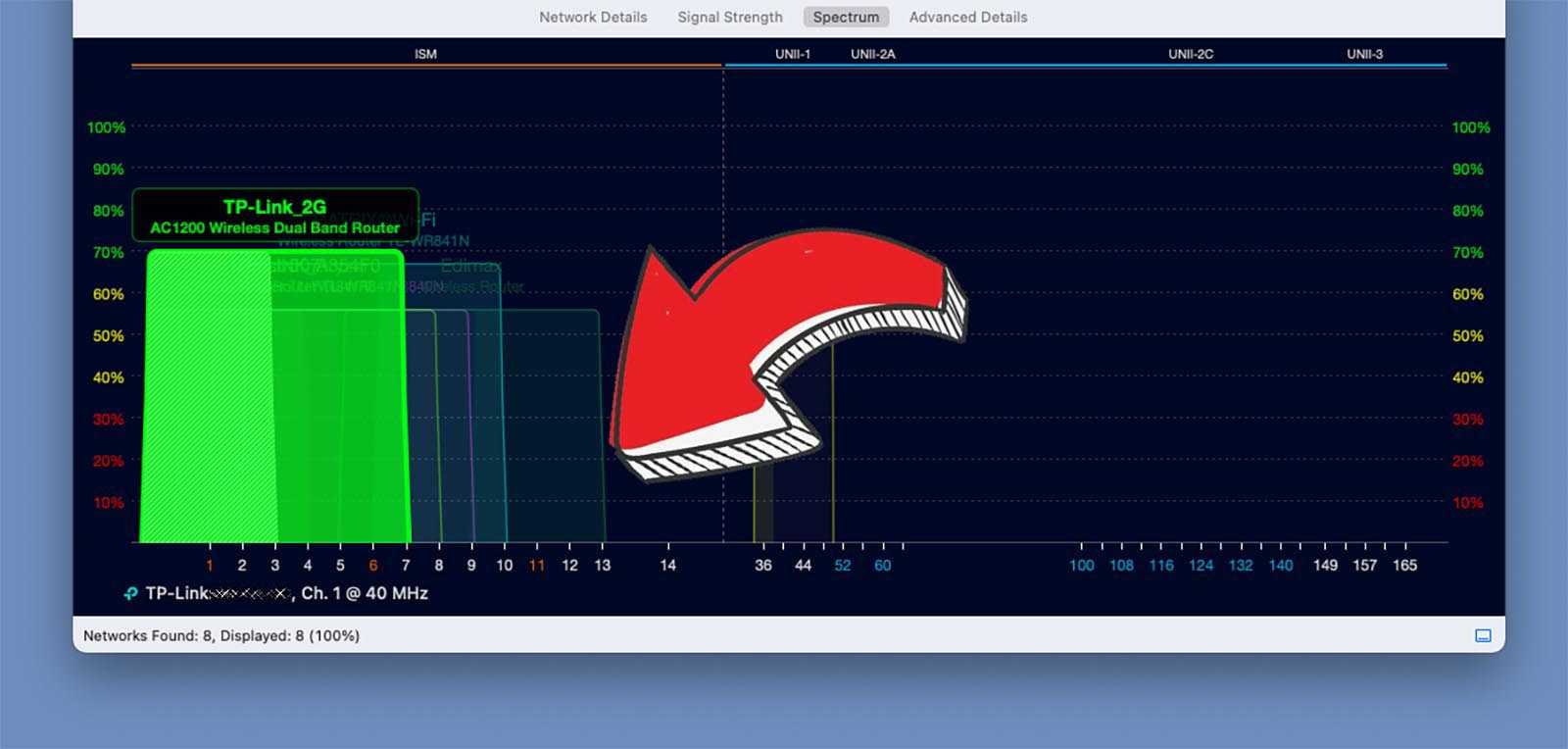The height and width of the screenshot is (749, 1568).
Task: Click the UNII-1 band label
Action: click(793, 54)
